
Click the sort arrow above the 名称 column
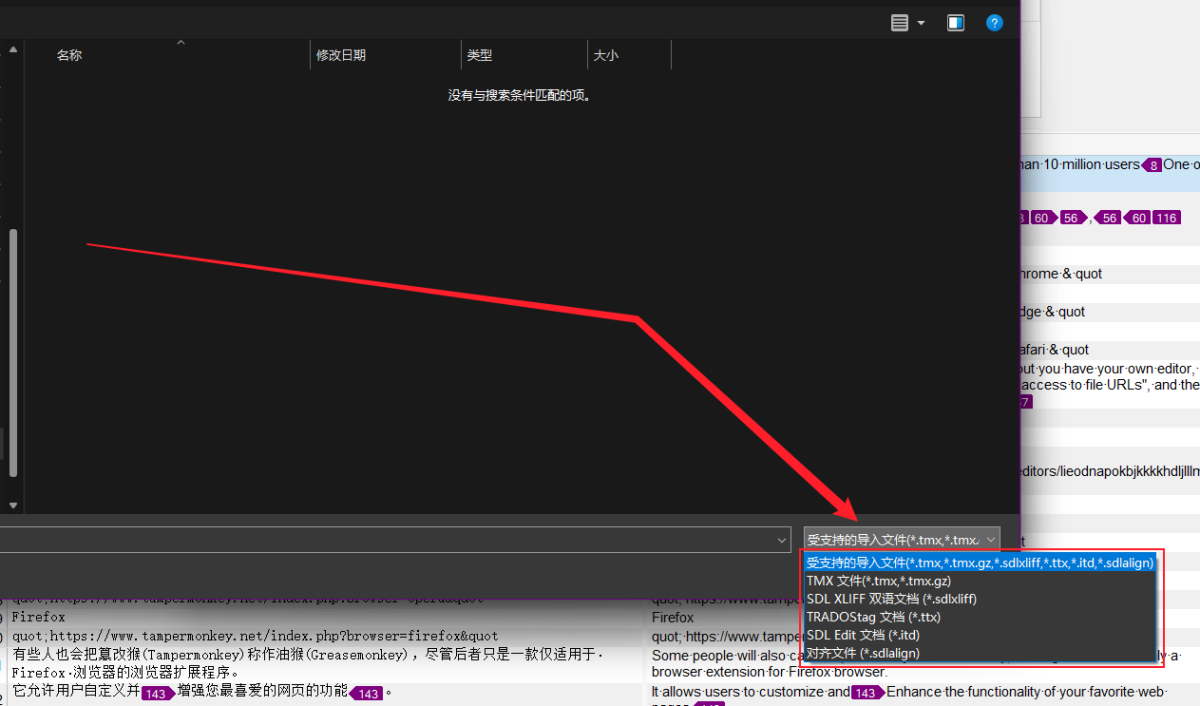click(x=181, y=43)
